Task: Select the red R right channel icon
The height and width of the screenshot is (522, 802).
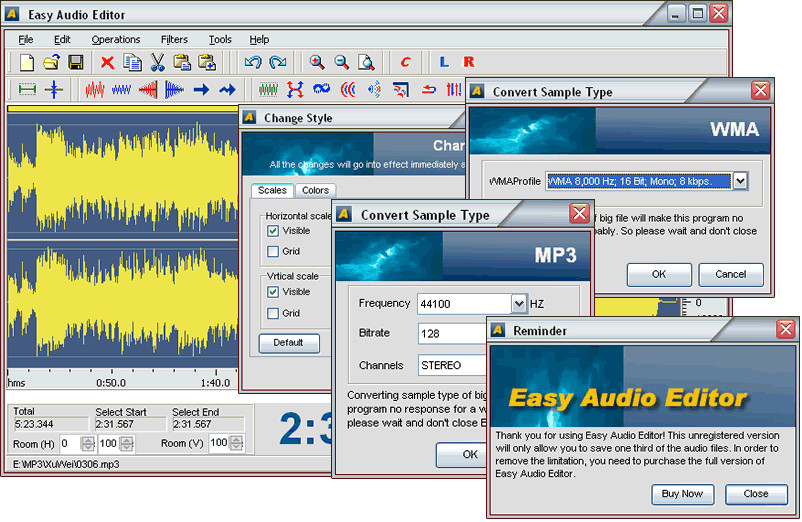Action: click(x=469, y=62)
